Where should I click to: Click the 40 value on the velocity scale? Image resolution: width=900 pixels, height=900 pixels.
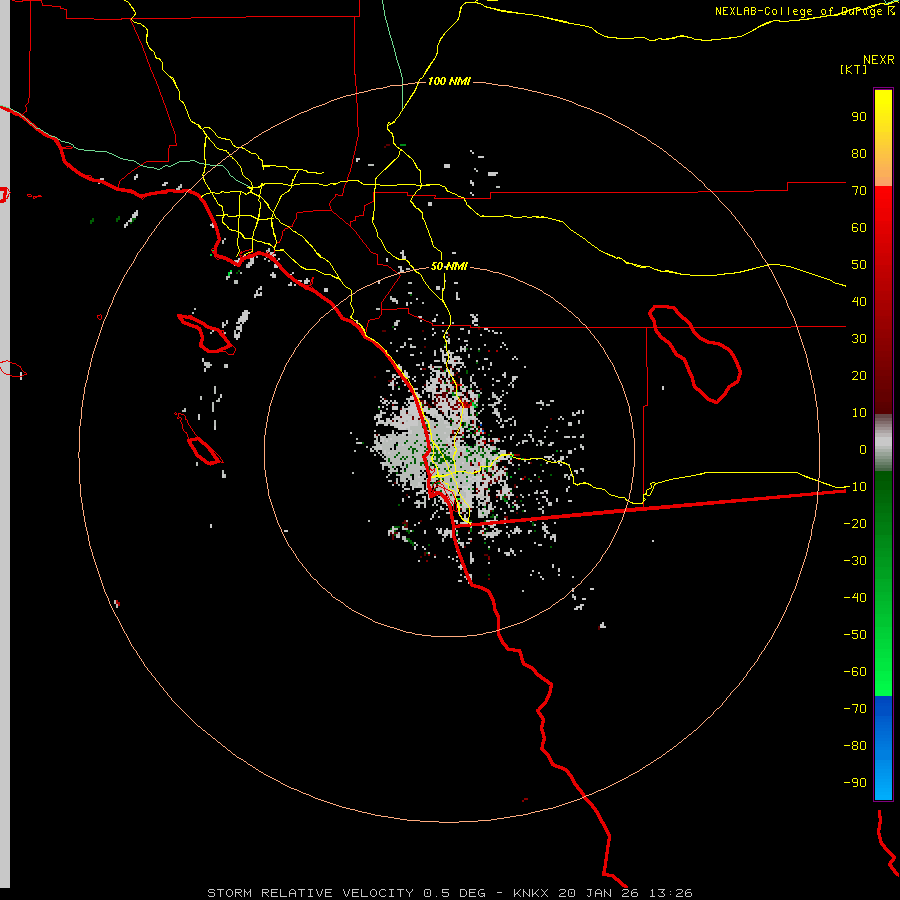(x=859, y=301)
